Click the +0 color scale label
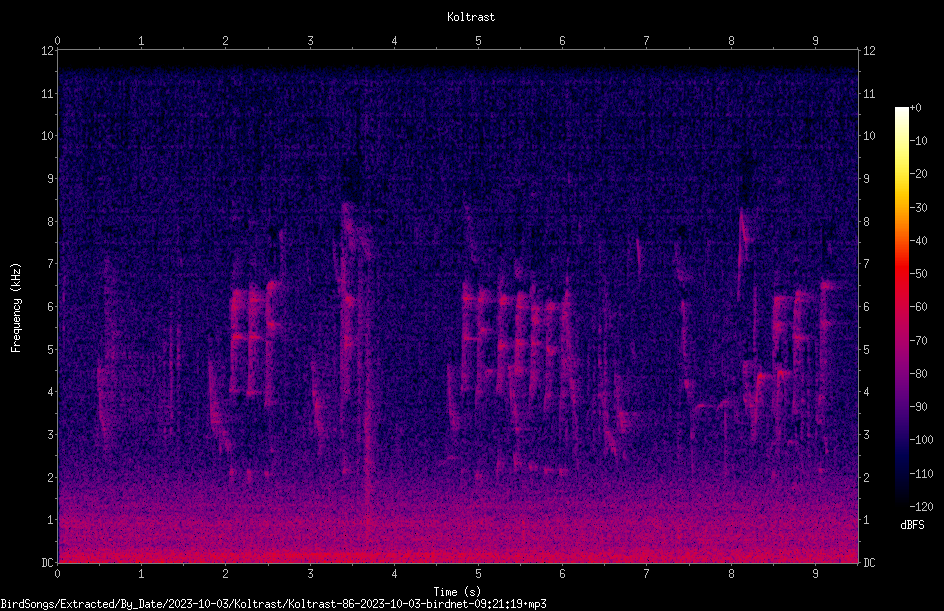 [915, 108]
